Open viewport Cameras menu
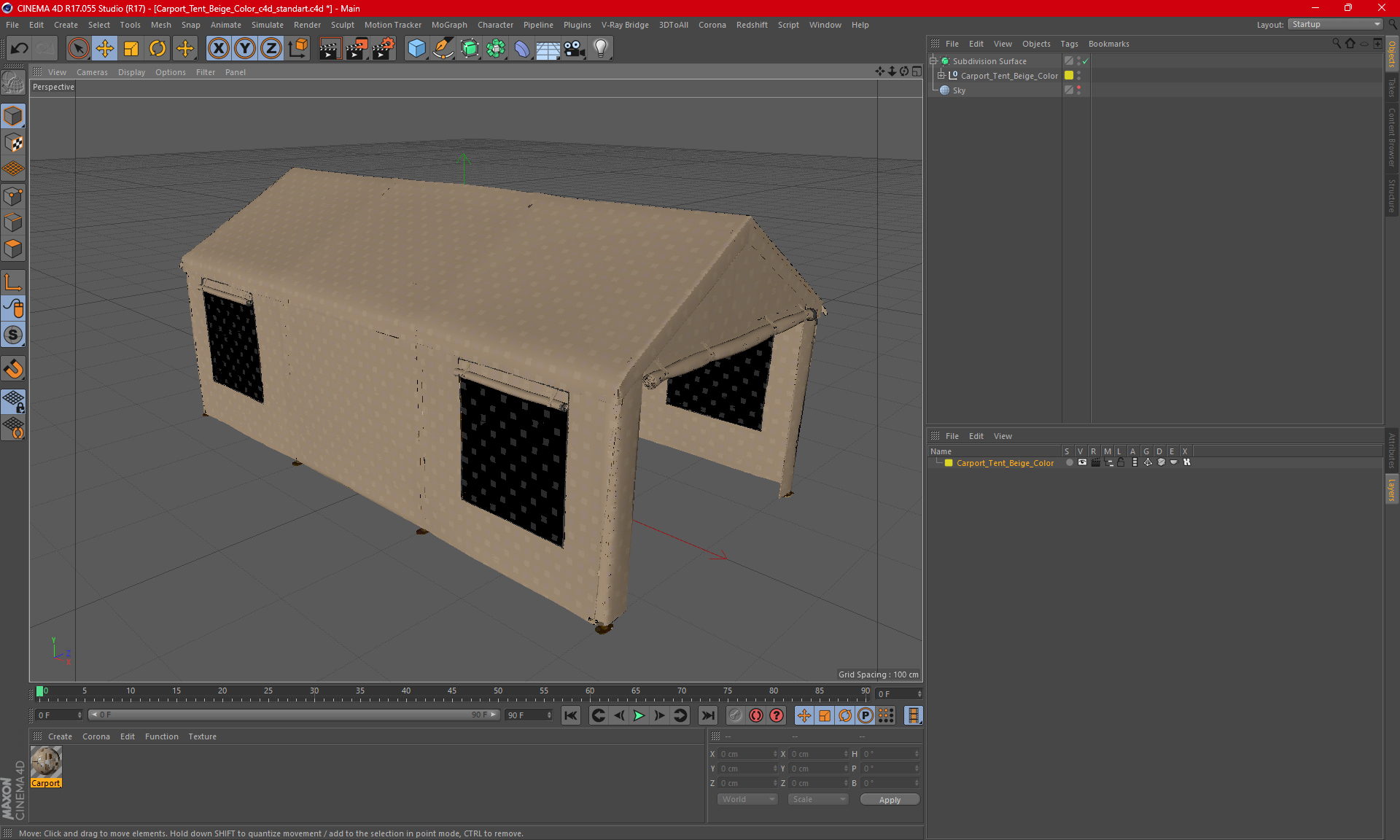 click(x=92, y=72)
